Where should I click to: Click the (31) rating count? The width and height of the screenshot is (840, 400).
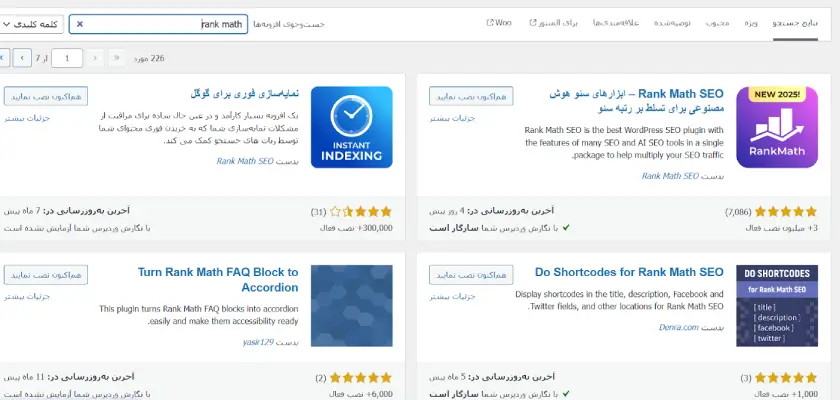click(318, 212)
